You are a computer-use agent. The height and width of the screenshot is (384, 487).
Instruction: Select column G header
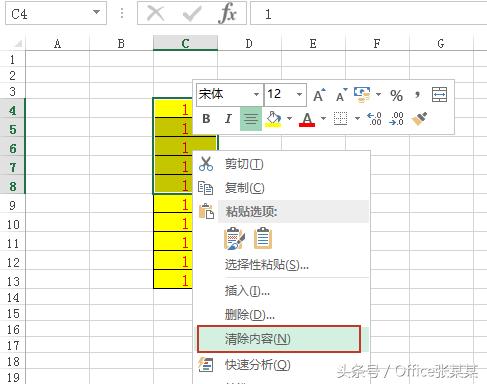[x=441, y=43]
